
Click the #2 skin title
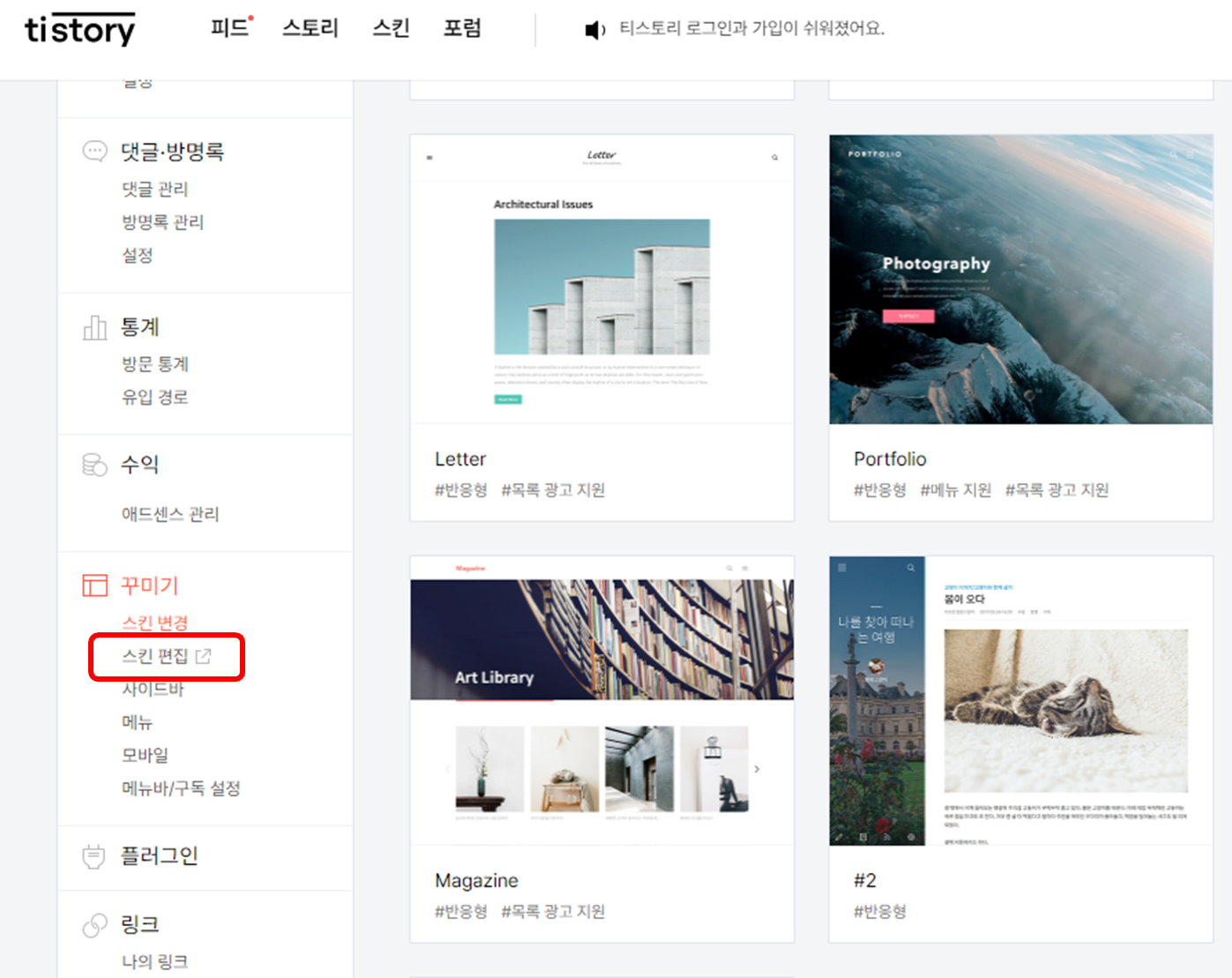pyautogui.click(x=865, y=881)
